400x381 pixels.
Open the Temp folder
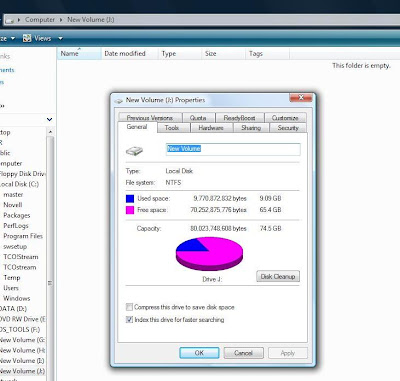pos(12,278)
